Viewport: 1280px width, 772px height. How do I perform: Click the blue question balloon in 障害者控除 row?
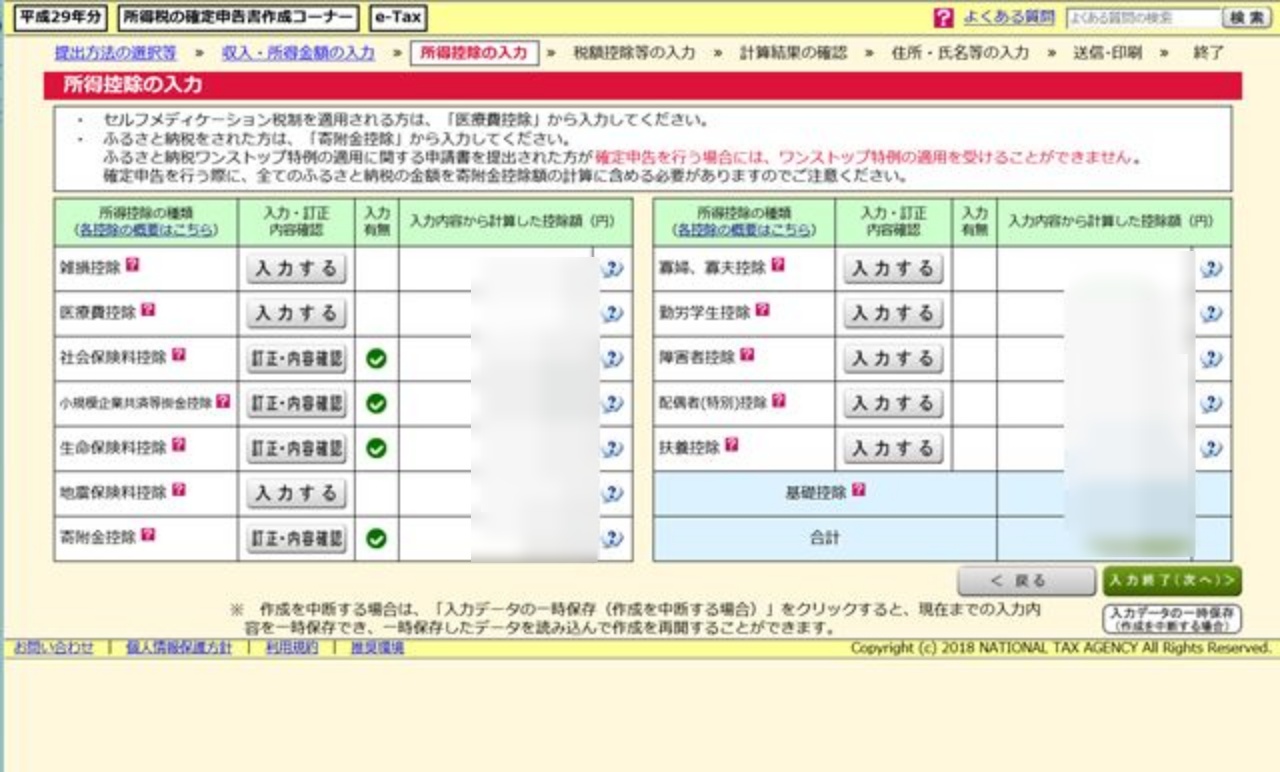(x=1211, y=358)
